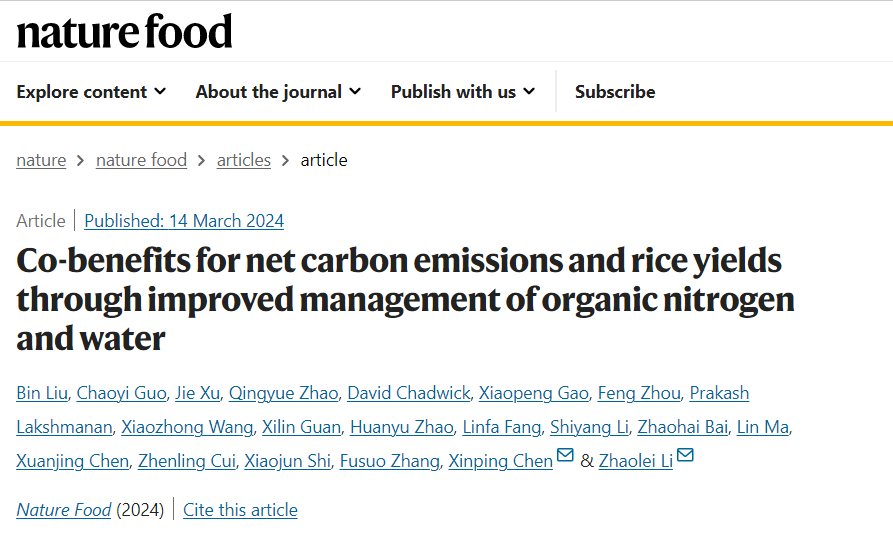Expand the Publish with us menu
Image resolution: width=893 pixels, height=535 pixels.
pyautogui.click(x=463, y=91)
